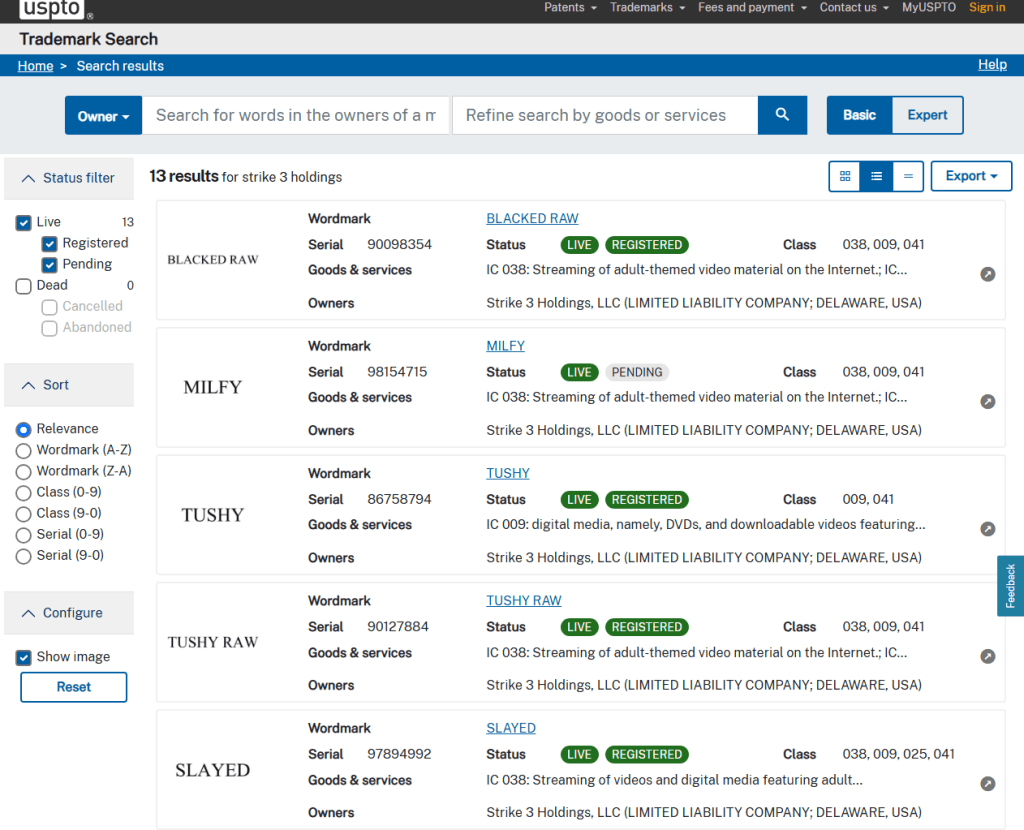Switch to compact row view icon
The image size is (1024, 830).
(907, 176)
